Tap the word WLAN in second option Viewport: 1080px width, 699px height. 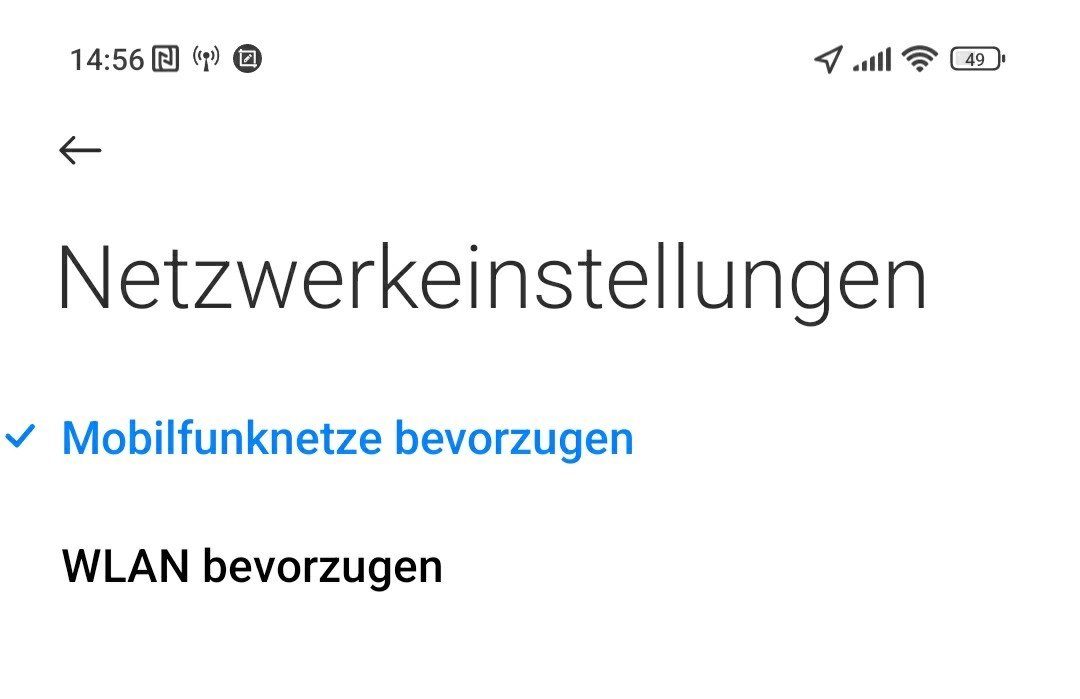125,566
